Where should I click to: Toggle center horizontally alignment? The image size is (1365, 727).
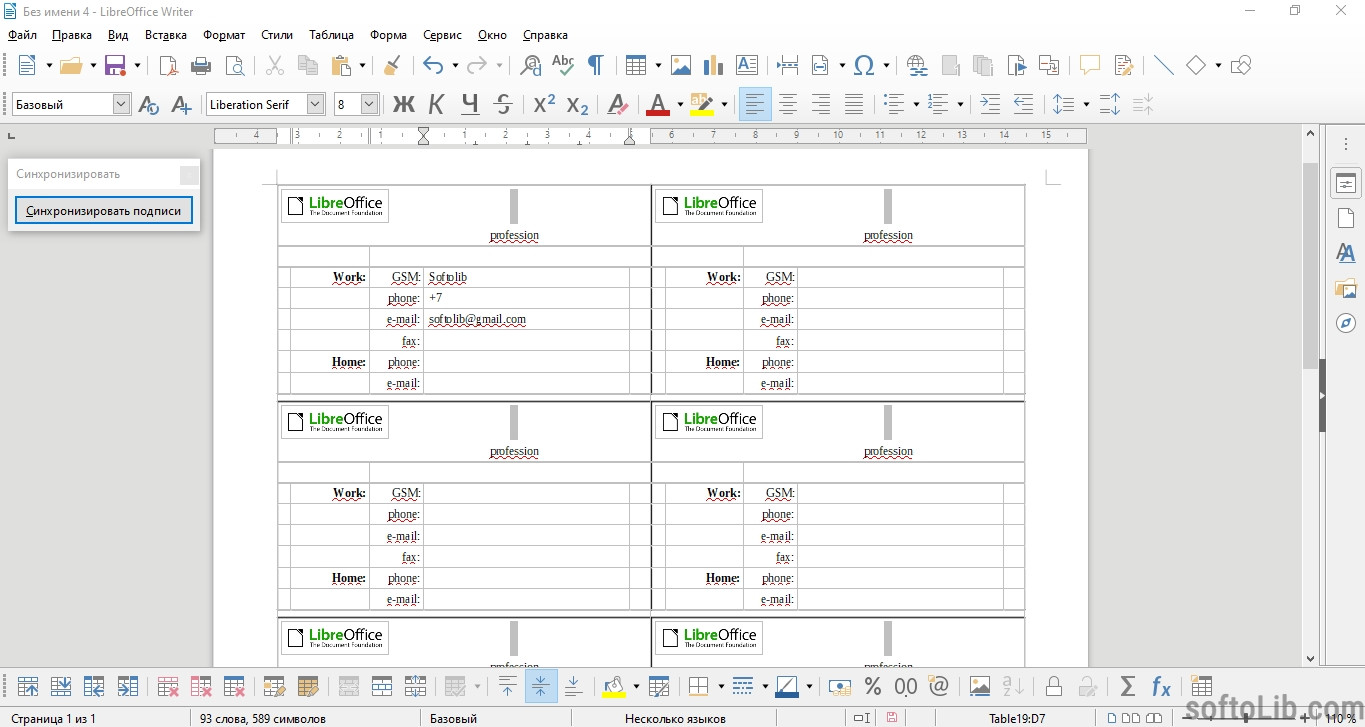click(x=788, y=104)
